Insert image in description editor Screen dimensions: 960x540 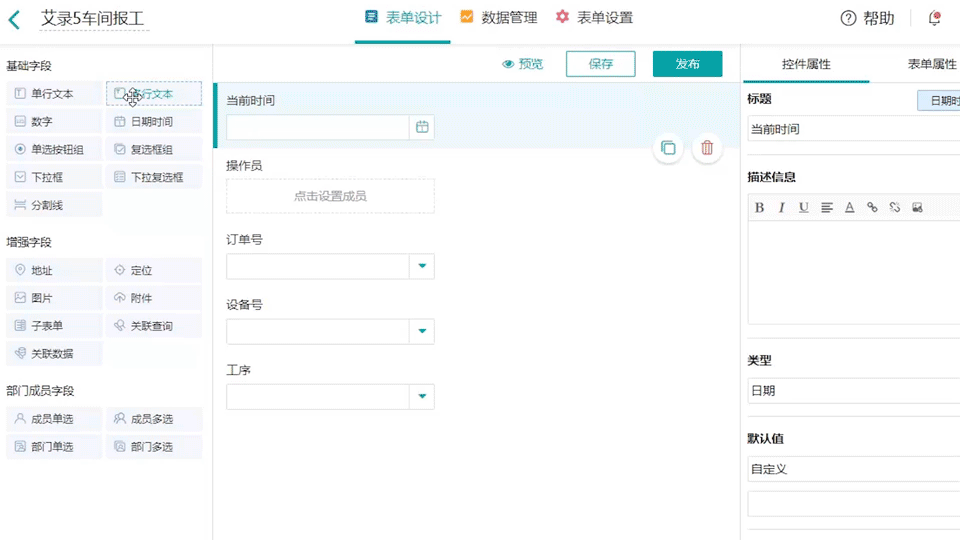917,208
